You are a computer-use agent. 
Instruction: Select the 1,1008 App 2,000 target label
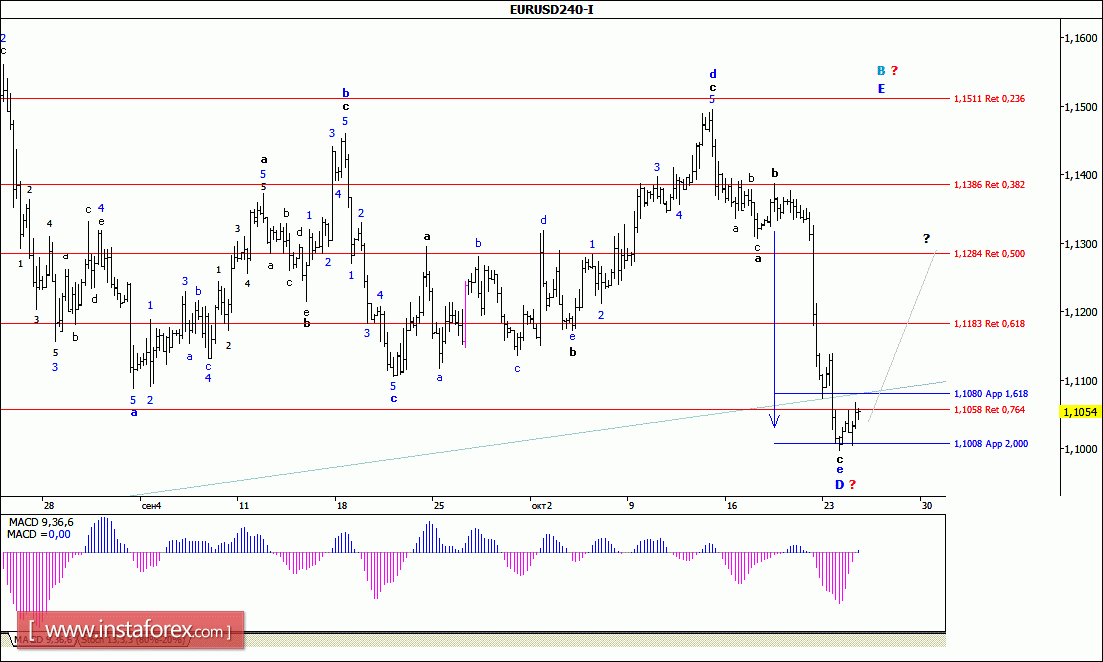click(991, 443)
